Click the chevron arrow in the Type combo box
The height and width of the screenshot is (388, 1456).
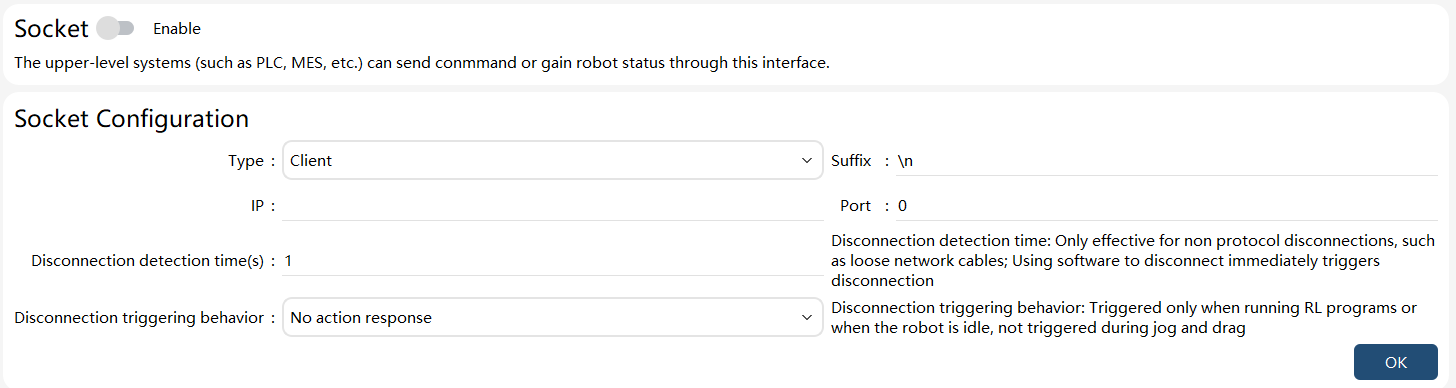pos(807,161)
